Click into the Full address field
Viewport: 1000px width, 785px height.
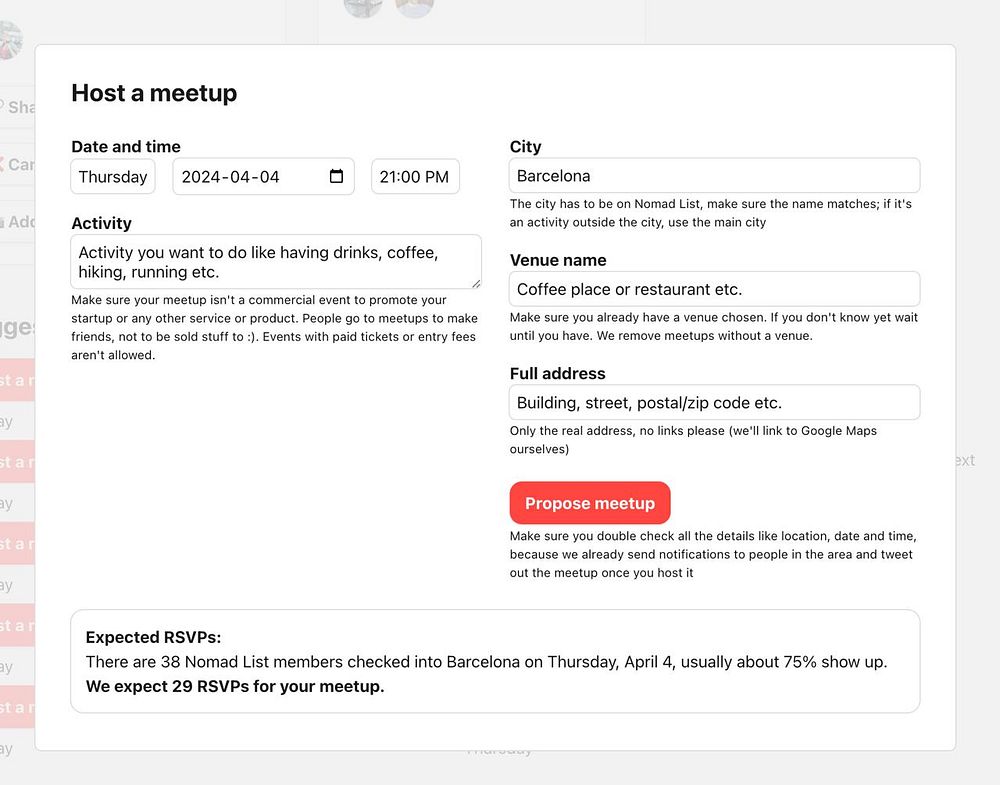click(x=714, y=403)
